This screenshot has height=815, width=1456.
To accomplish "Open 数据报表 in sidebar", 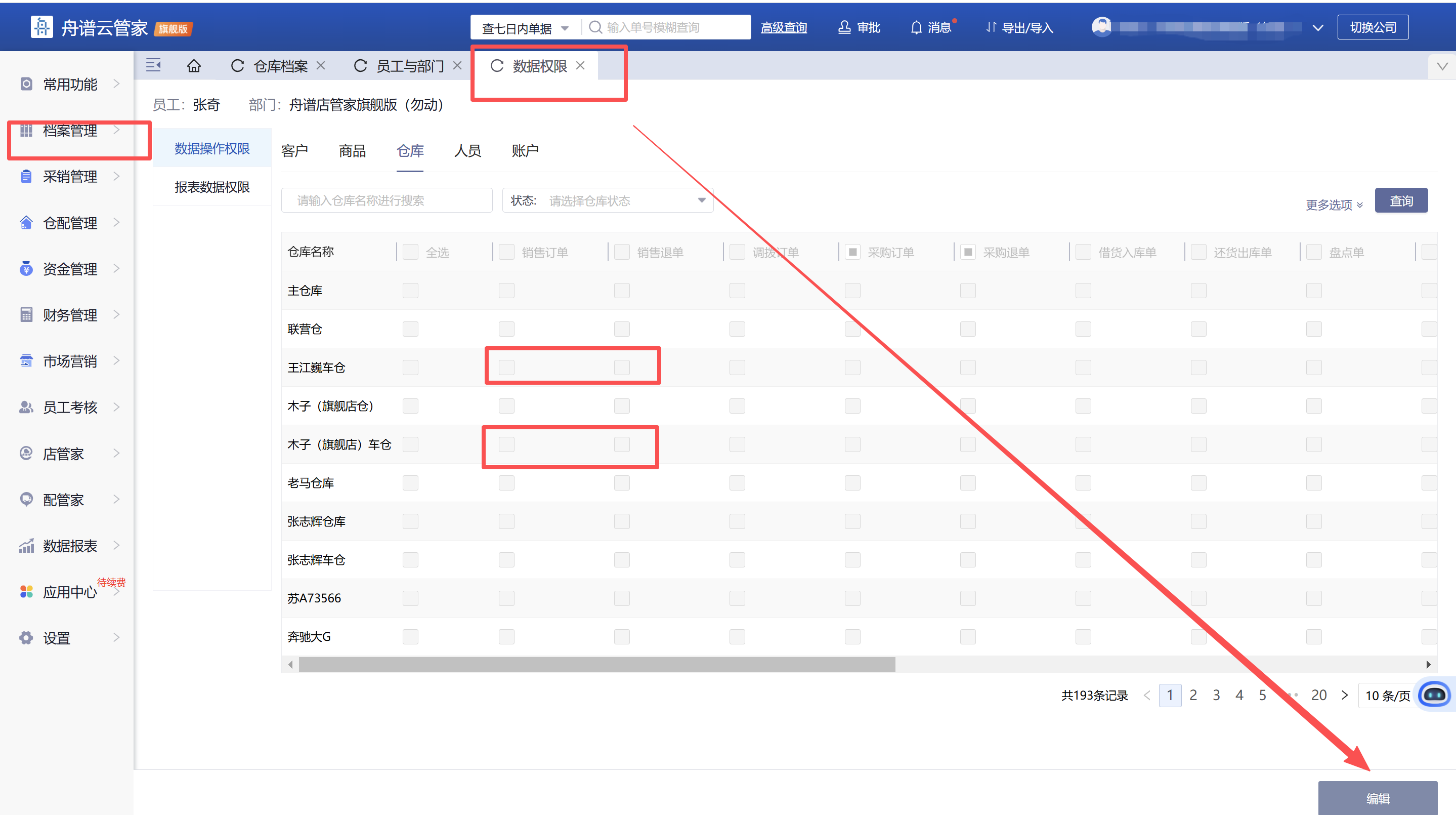I will click(70, 546).
